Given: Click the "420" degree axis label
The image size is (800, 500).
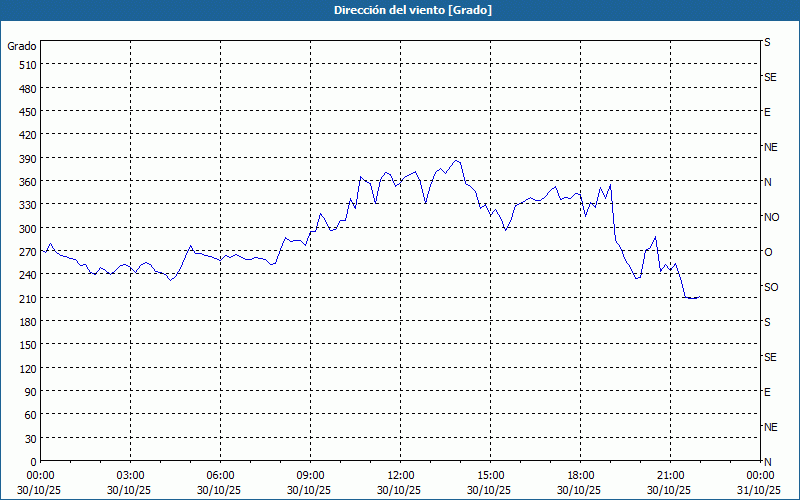Looking at the screenshot, I should tap(29, 135).
